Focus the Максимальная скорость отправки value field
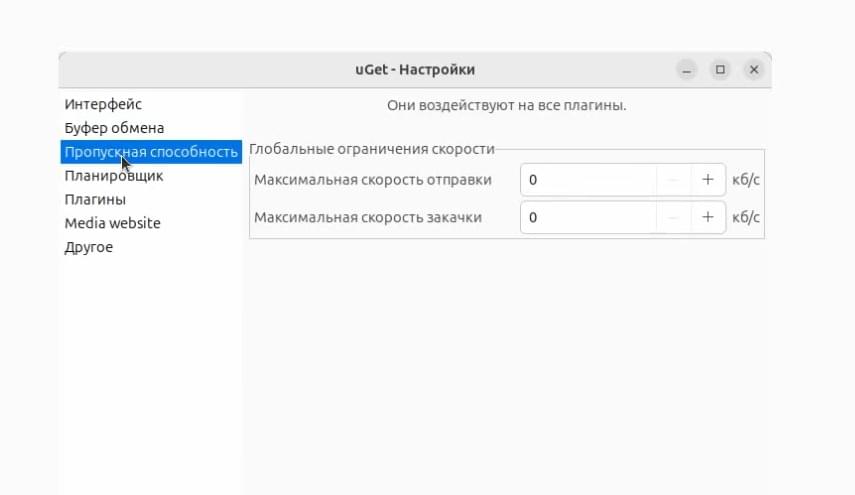Image resolution: width=855 pixels, height=495 pixels. coord(588,179)
